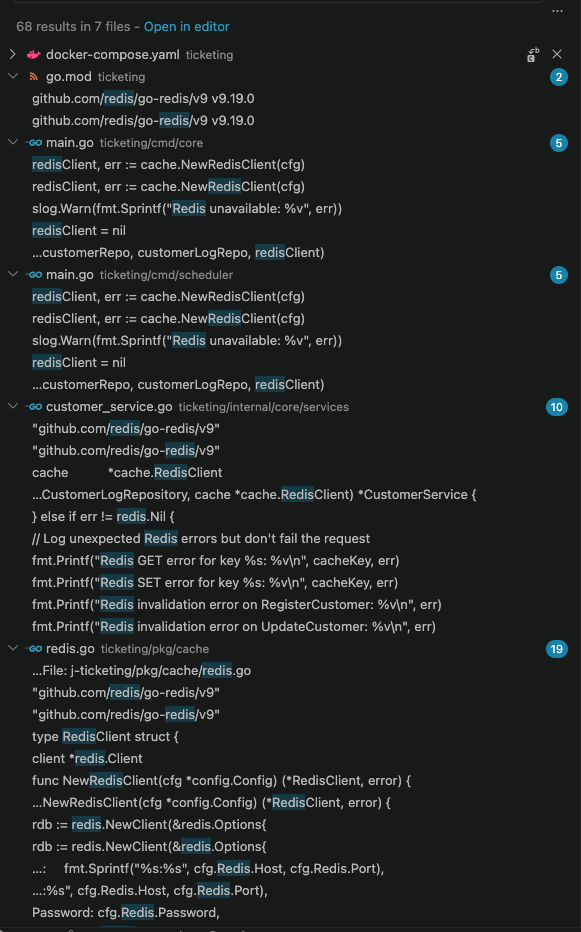Viewport: 581px width, 932px height.
Task: Click the go.mod file type icon
Action: pyautogui.click(x=34, y=77)
